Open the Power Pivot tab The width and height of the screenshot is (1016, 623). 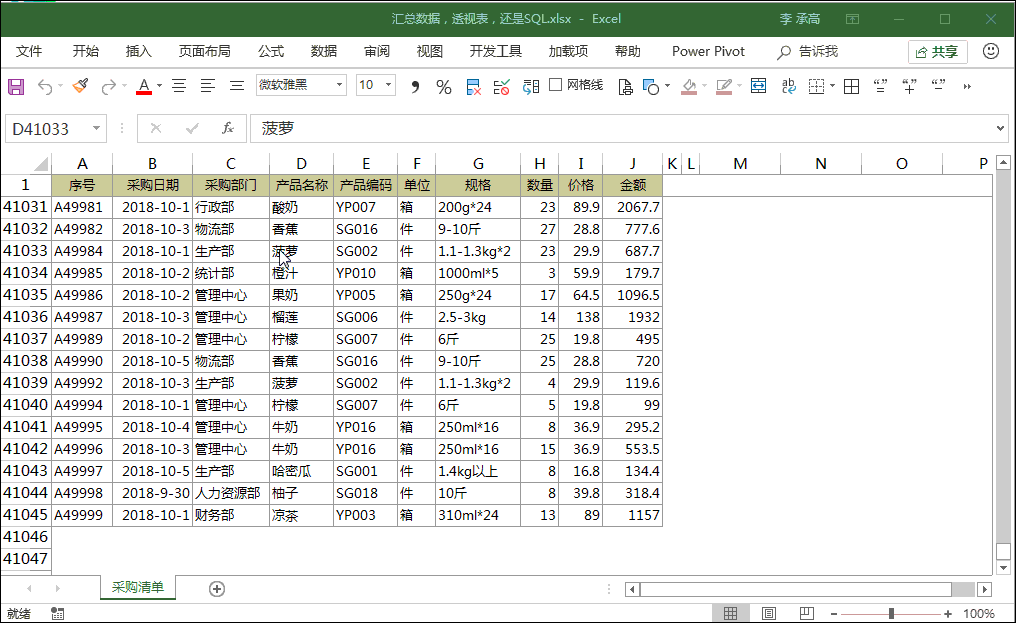coord(708,51)
